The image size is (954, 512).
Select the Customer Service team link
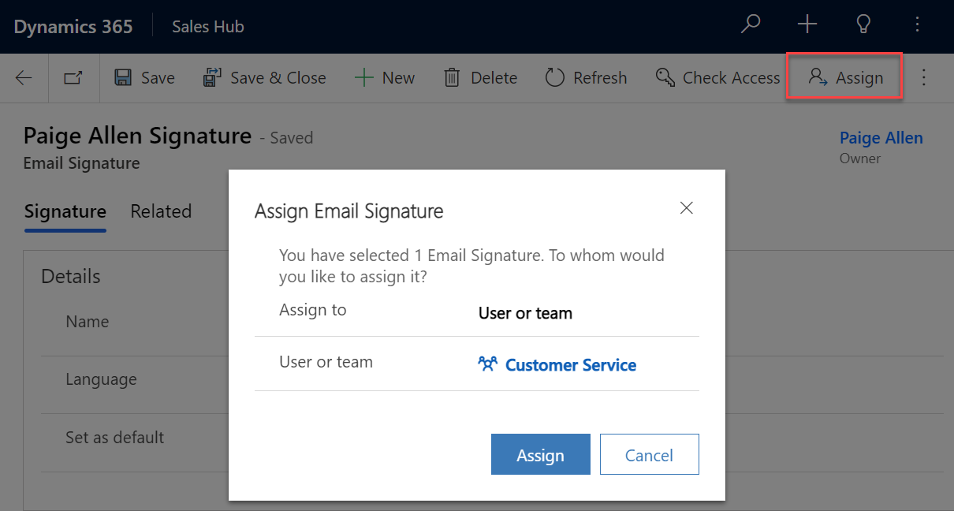(x=570, y=365)
